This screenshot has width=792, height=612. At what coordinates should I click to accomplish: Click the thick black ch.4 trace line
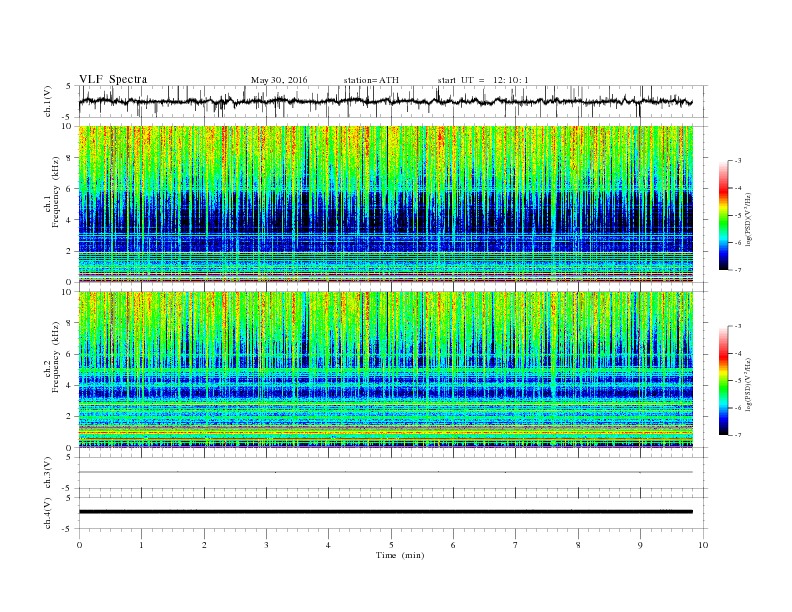385,512
